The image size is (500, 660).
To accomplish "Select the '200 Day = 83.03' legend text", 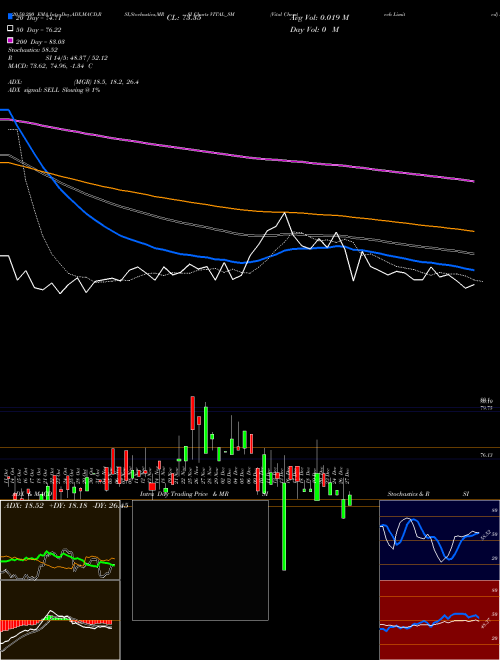I will 40,42.
